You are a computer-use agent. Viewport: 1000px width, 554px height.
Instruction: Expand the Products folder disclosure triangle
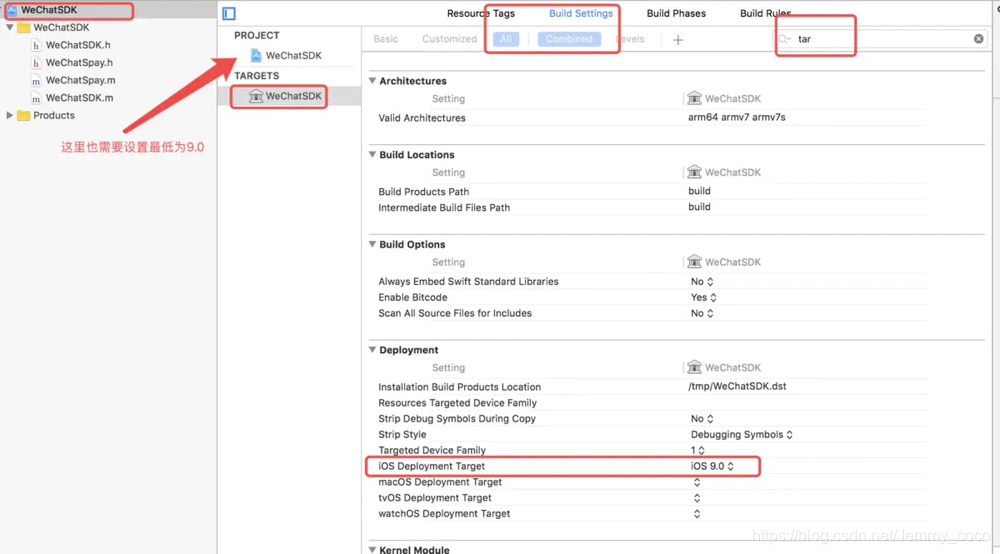click(x=10, y=115)
